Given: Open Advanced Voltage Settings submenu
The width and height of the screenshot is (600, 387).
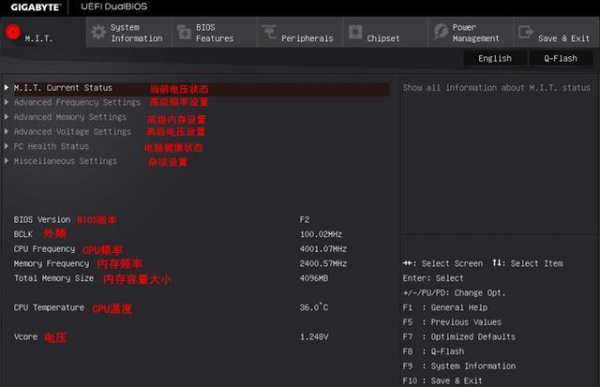Looking at the screenshot, I should [72, 132].
